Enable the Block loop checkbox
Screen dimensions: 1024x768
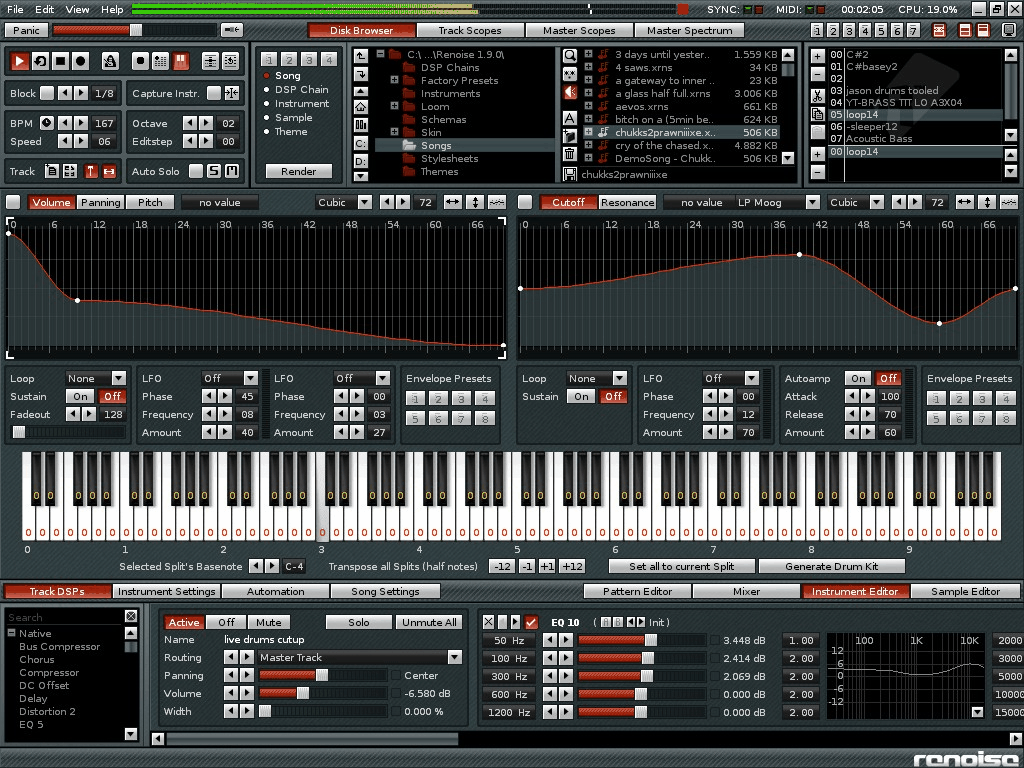pyautogui.click(x=47, y=93)
